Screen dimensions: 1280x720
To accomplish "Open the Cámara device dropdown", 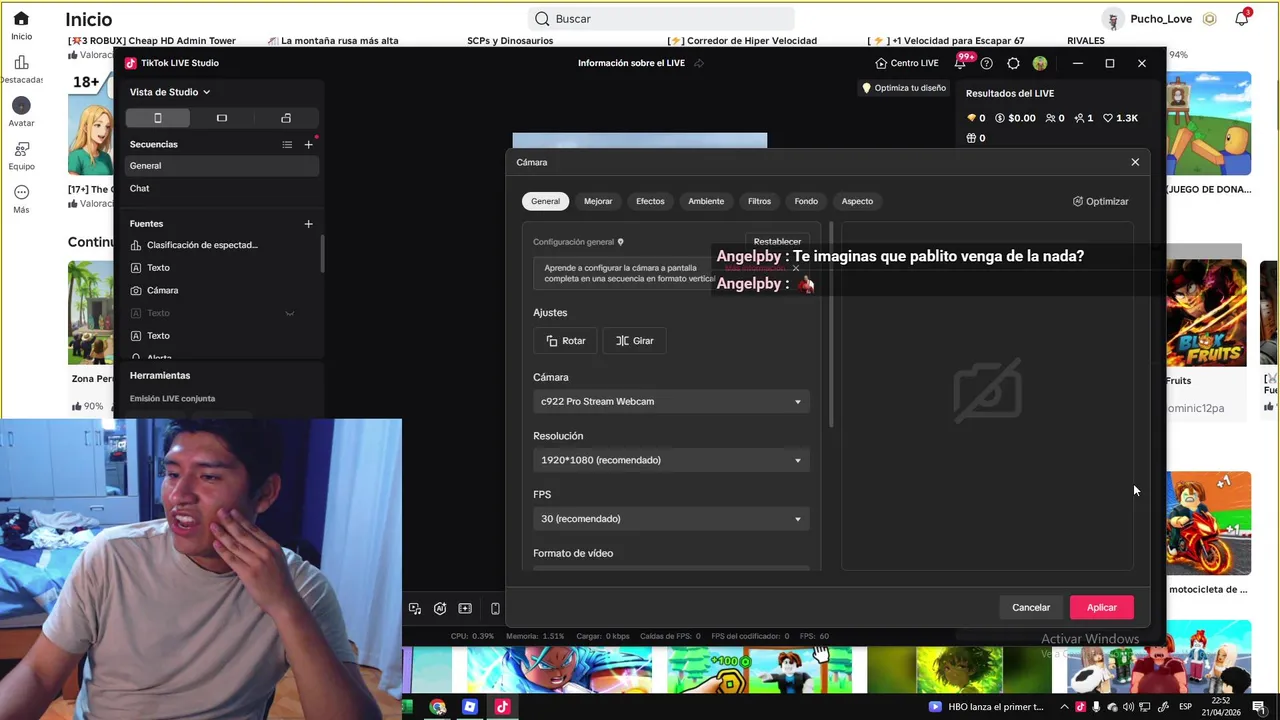I will point(671,401).
